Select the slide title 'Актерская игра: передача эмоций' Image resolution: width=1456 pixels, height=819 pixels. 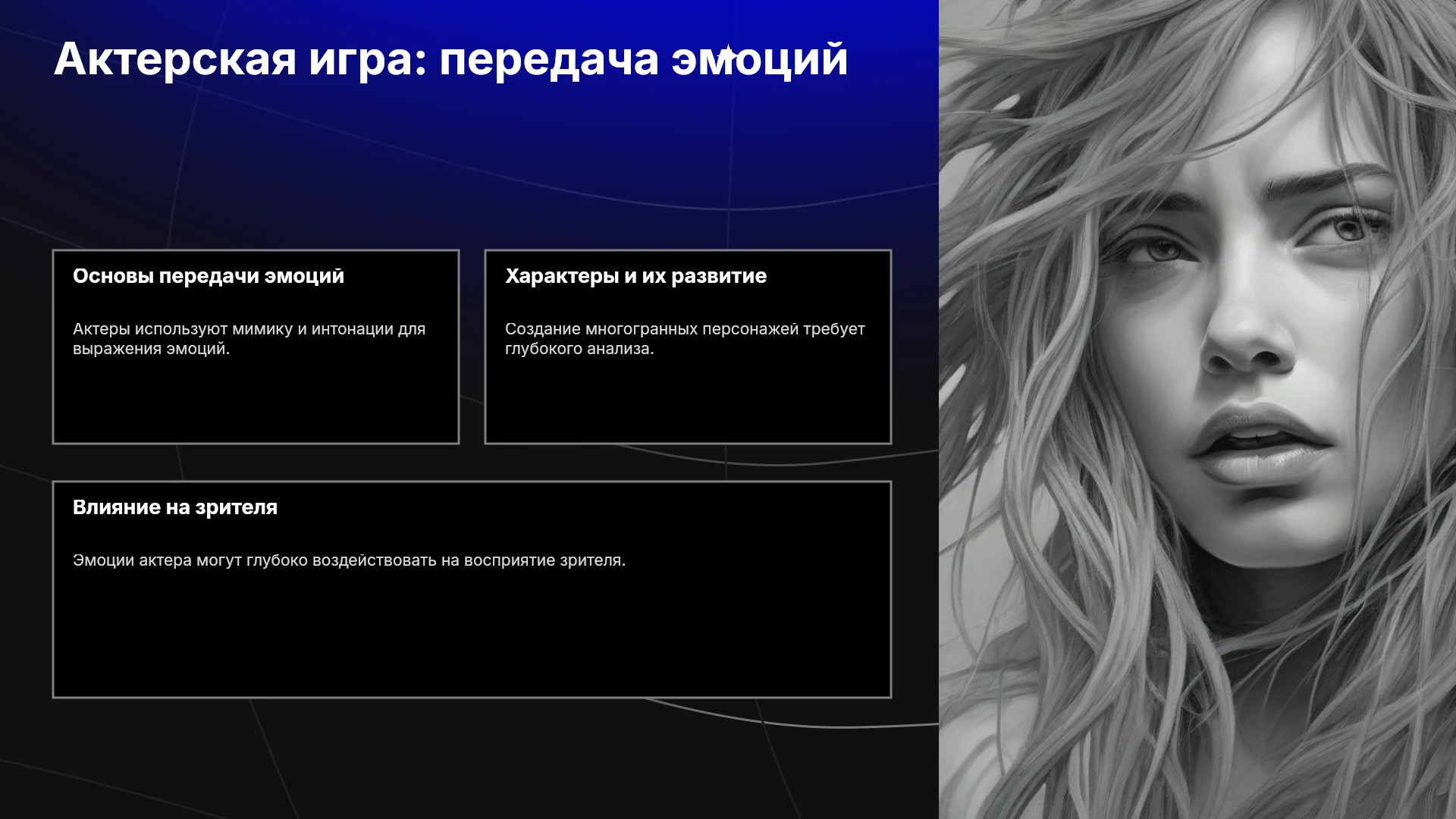450,59
